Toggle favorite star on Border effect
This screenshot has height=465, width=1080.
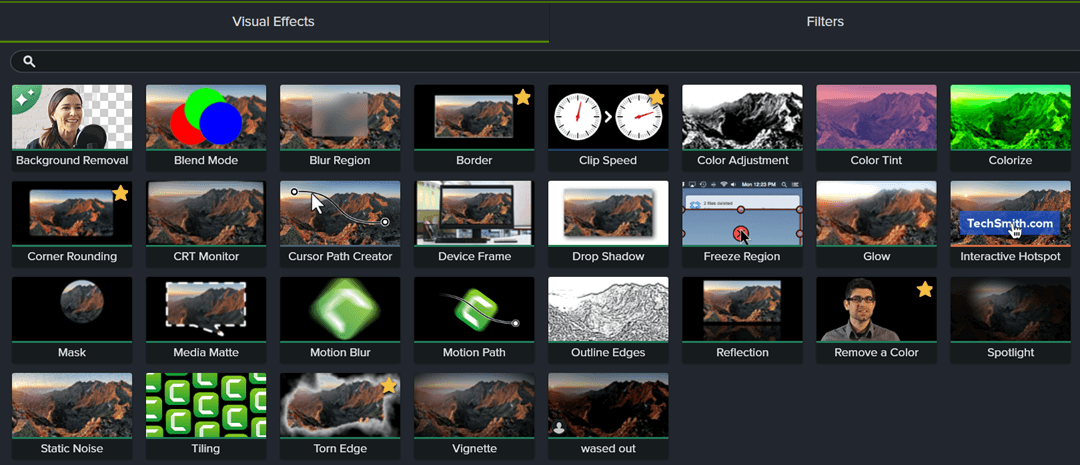tap(523, 97)
